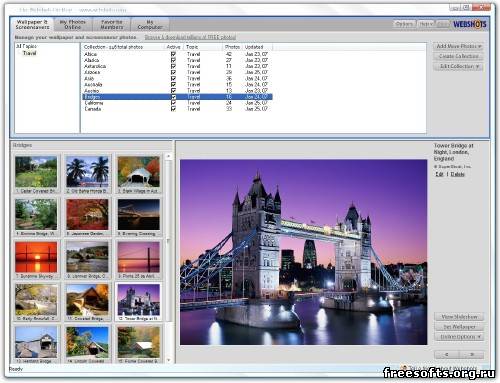
Task: Click the Set Wallpaper button
Action: tap(459, 327)
